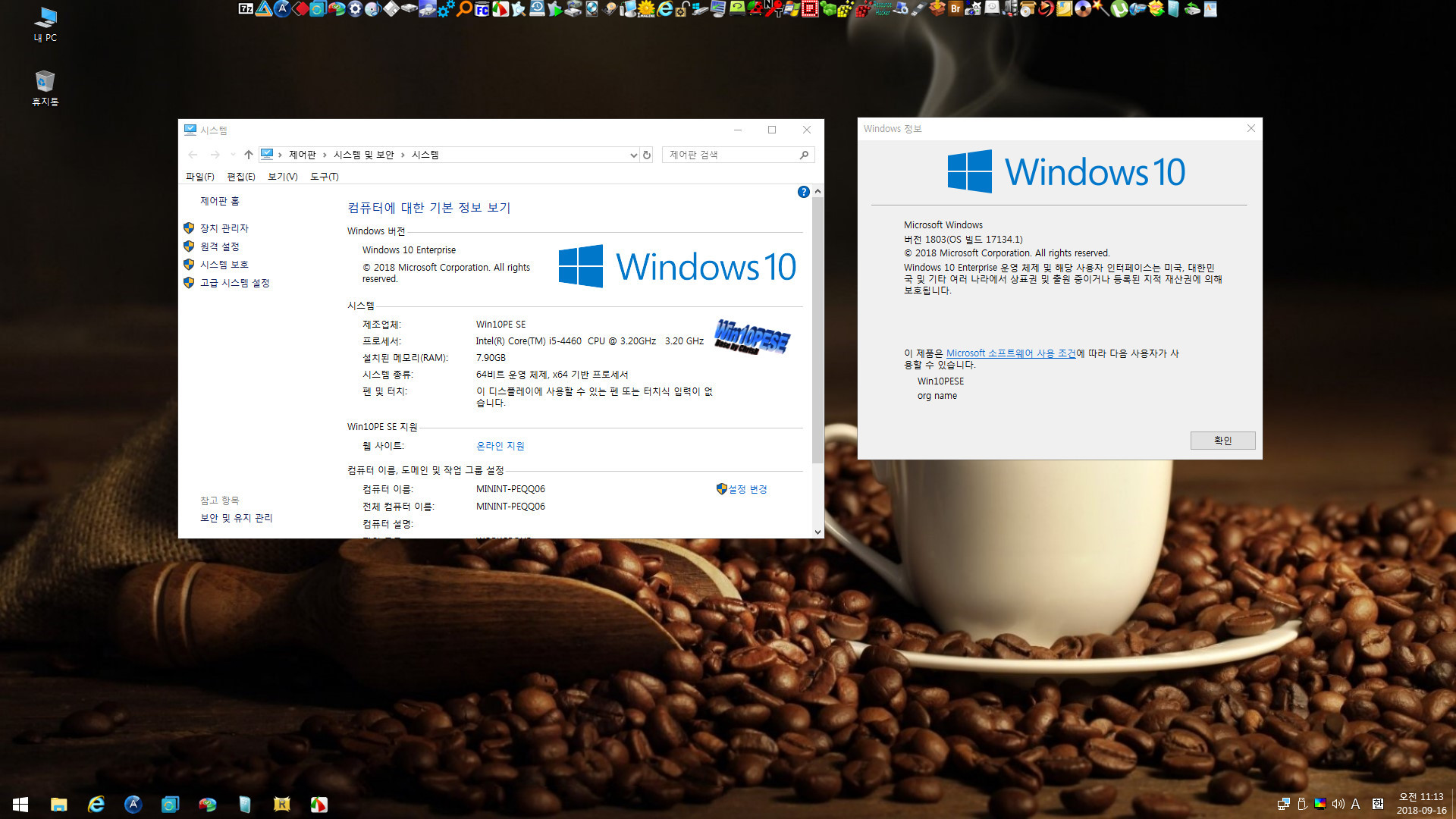The height and width of the screenshot is (819, 1456).
Task: Launch 7-Zip from the top dock
Action: 246,9
